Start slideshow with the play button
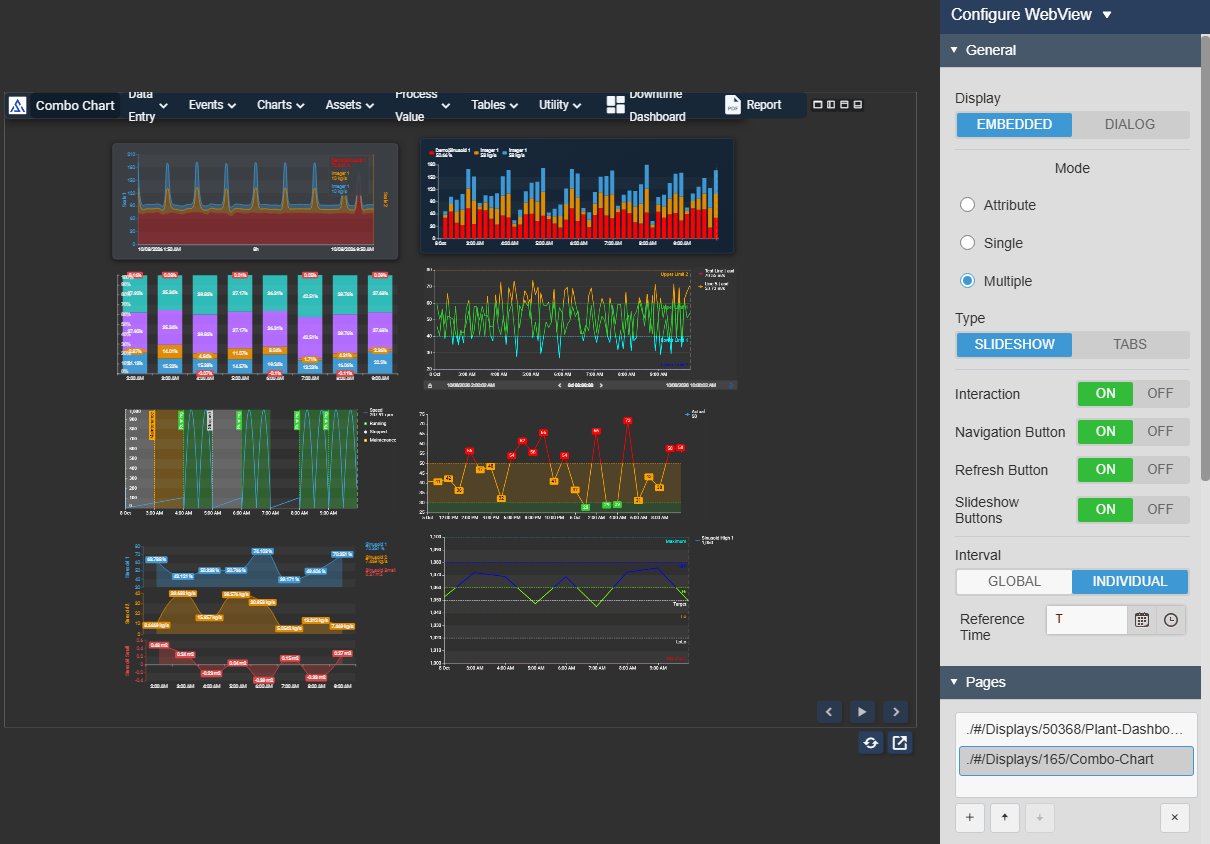Image resolution: width=1210 pixels, height=844 pixels. [x=862, y=711]
